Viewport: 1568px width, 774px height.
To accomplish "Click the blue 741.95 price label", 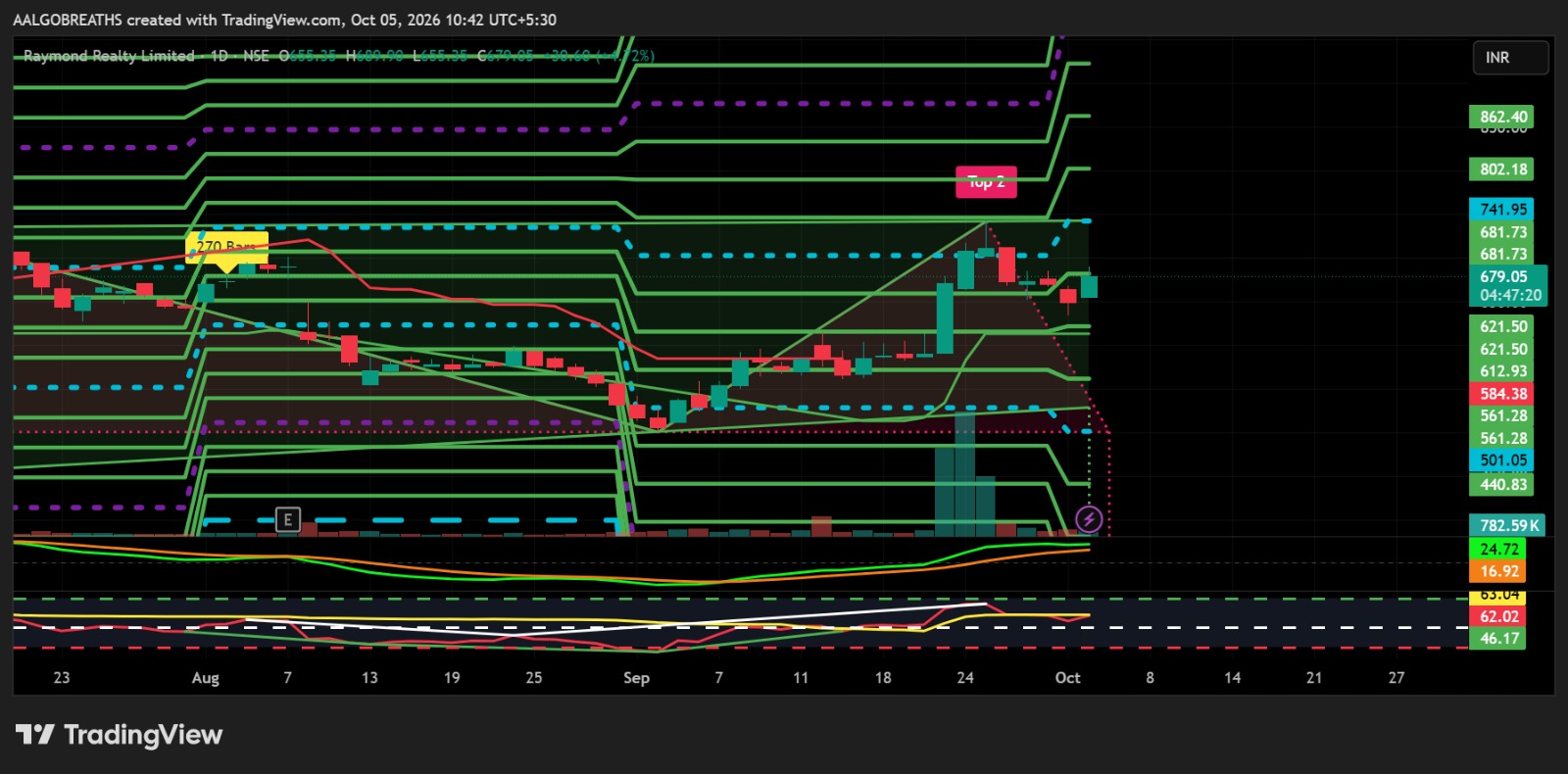I will coord(1502,210).
